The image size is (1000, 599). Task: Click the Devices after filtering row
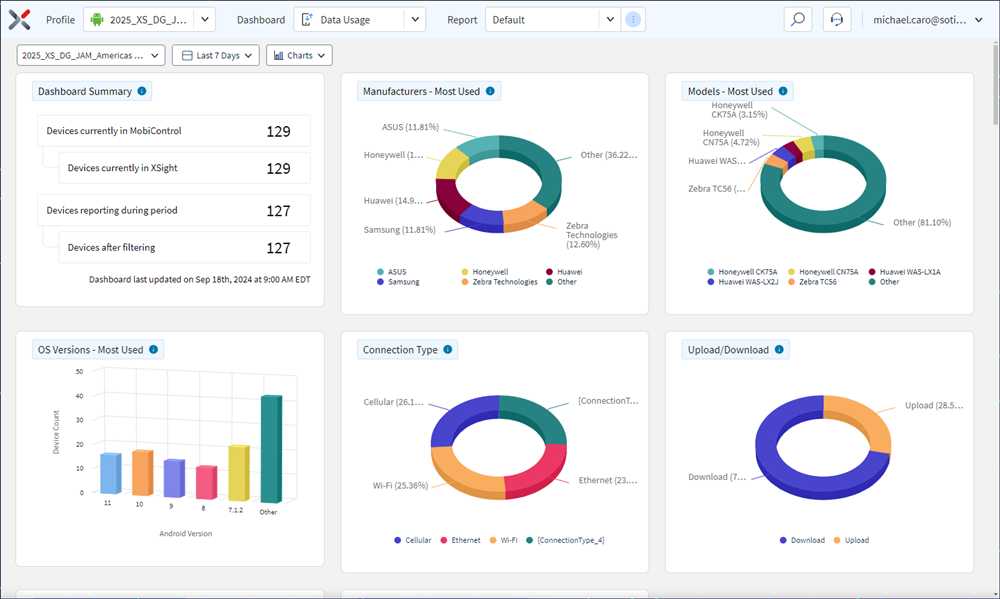(x=184, y=248)
